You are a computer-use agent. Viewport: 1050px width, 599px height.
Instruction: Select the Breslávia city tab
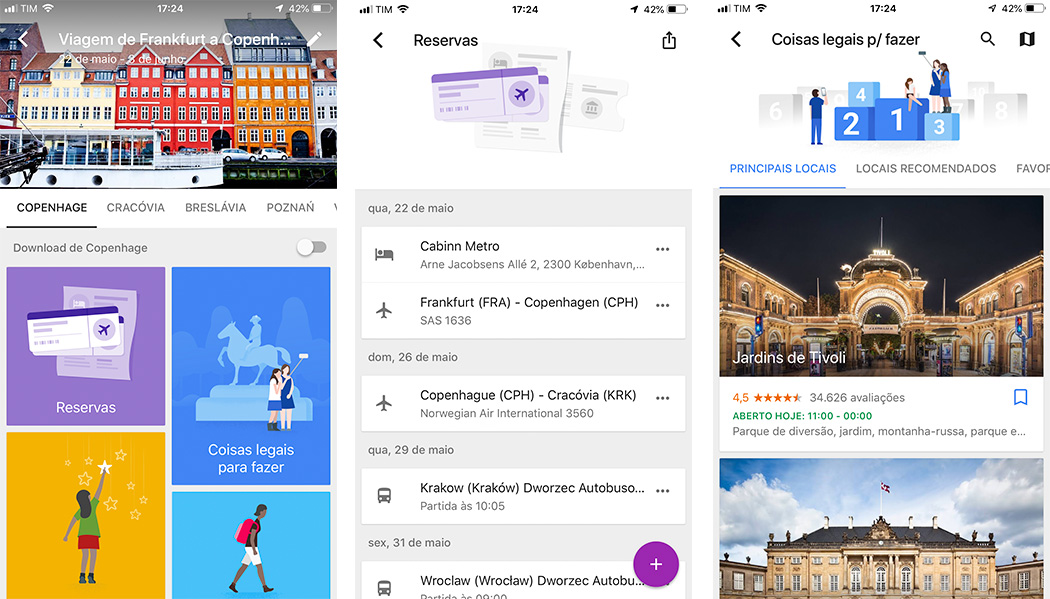pyautogui.click(x=215, y=208)
